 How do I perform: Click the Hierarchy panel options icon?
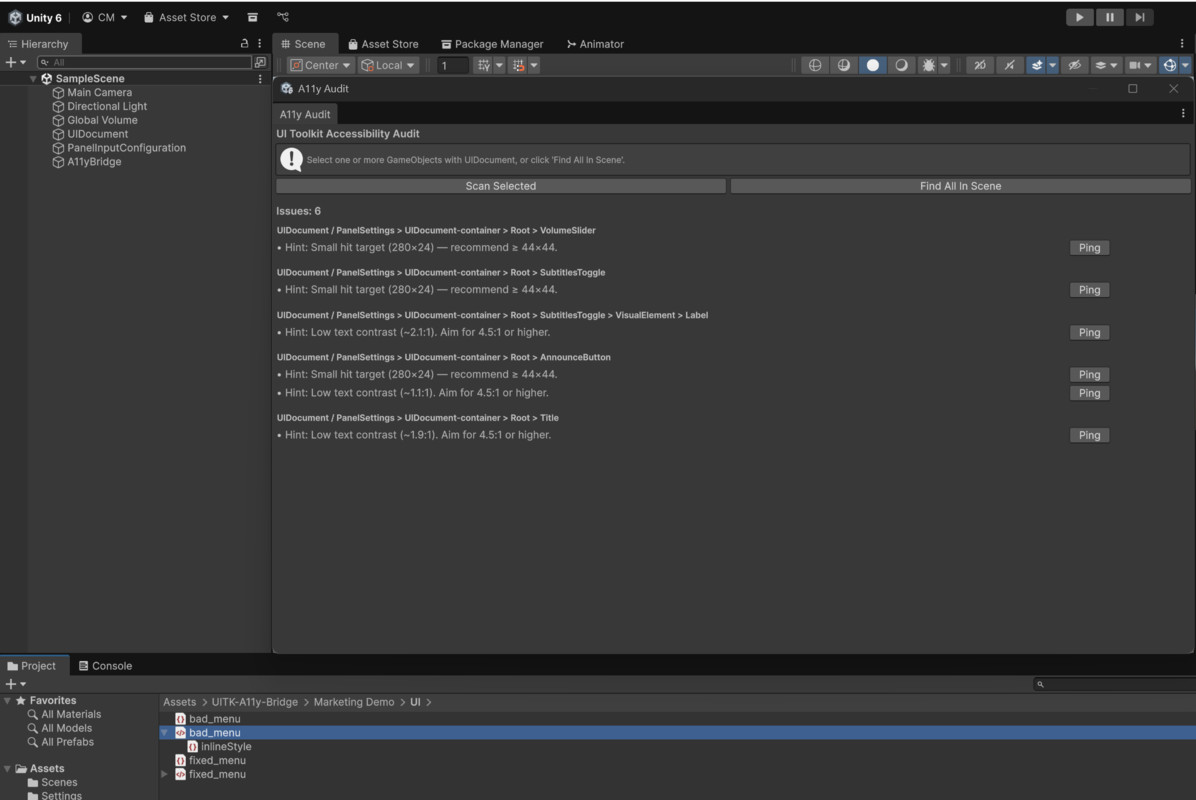click(258, 43)
